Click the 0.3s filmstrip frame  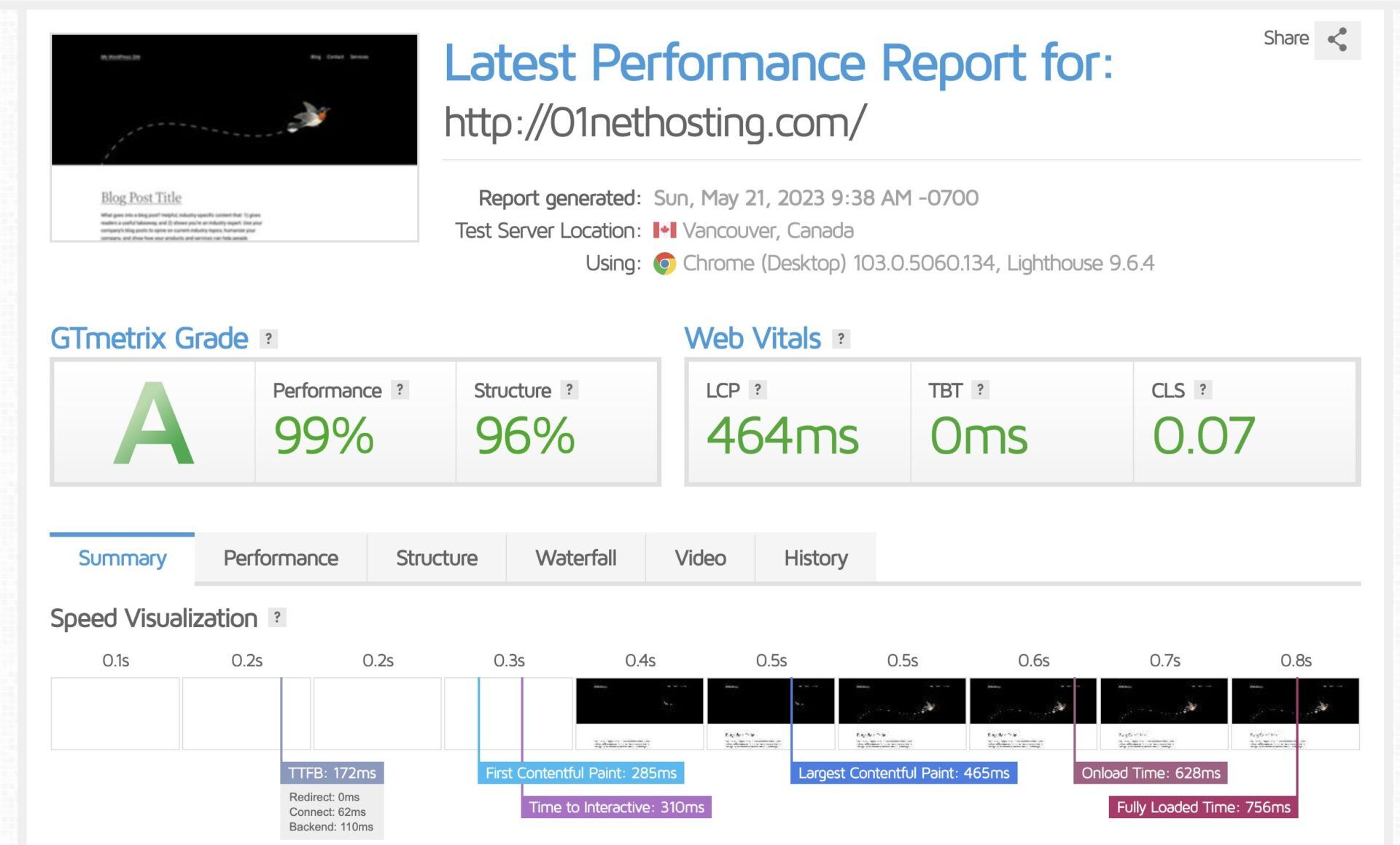(509, 714)
